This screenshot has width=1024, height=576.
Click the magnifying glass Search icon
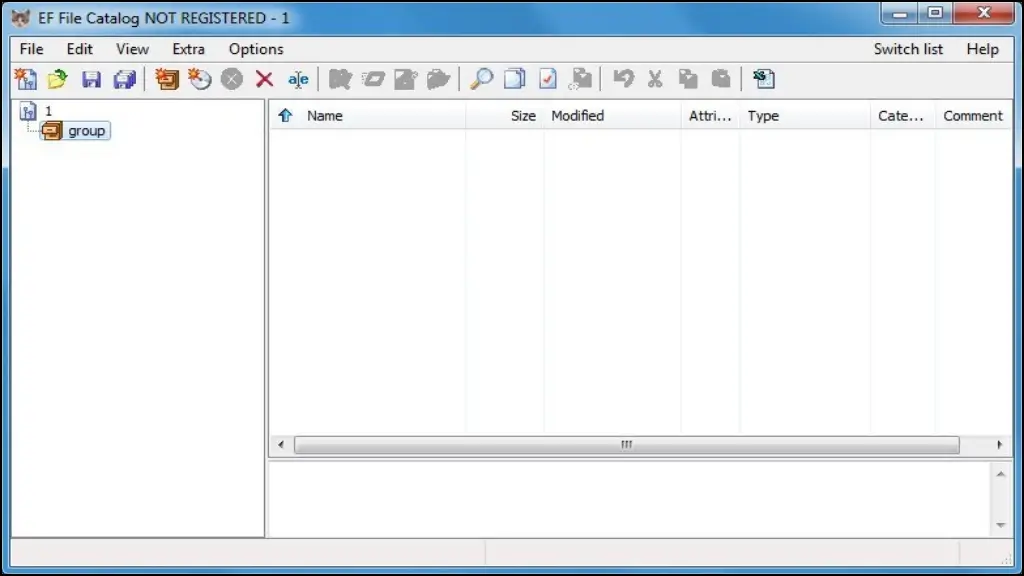click(x=481, y=79)
